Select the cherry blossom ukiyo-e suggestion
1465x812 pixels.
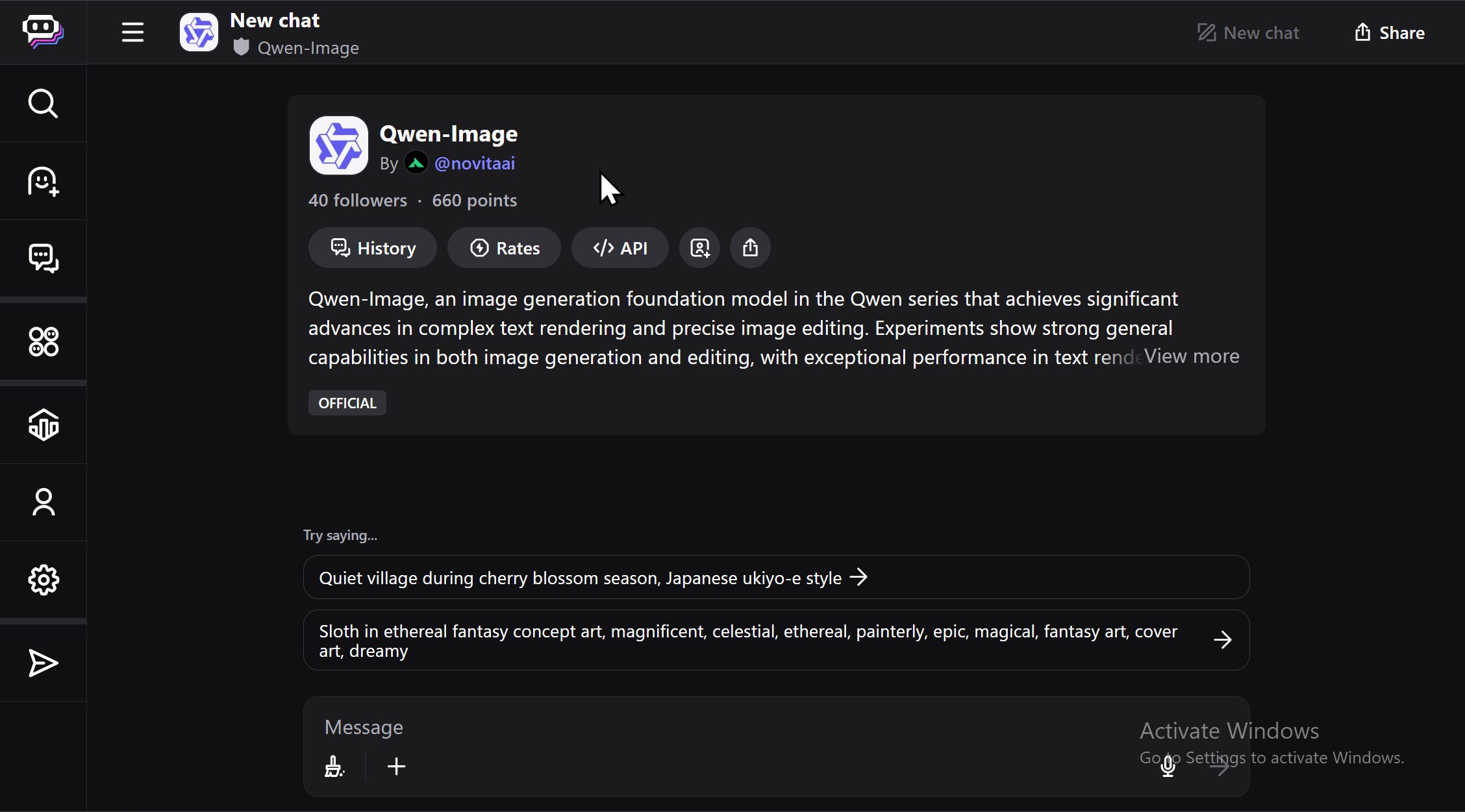pyautogui.click(x=776, y=577)
